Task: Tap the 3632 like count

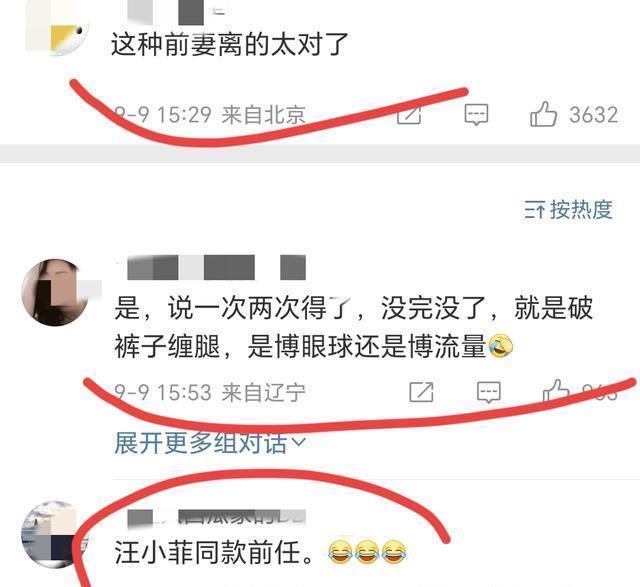Action: (x=594, y=115)
